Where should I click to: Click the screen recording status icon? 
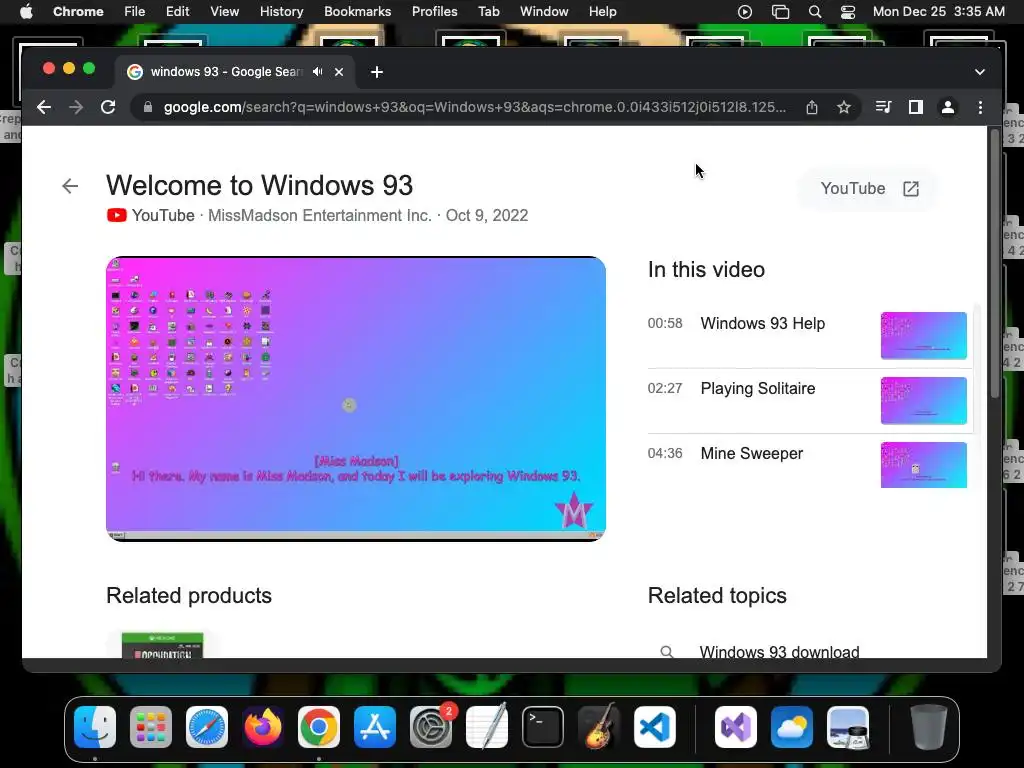744,12
